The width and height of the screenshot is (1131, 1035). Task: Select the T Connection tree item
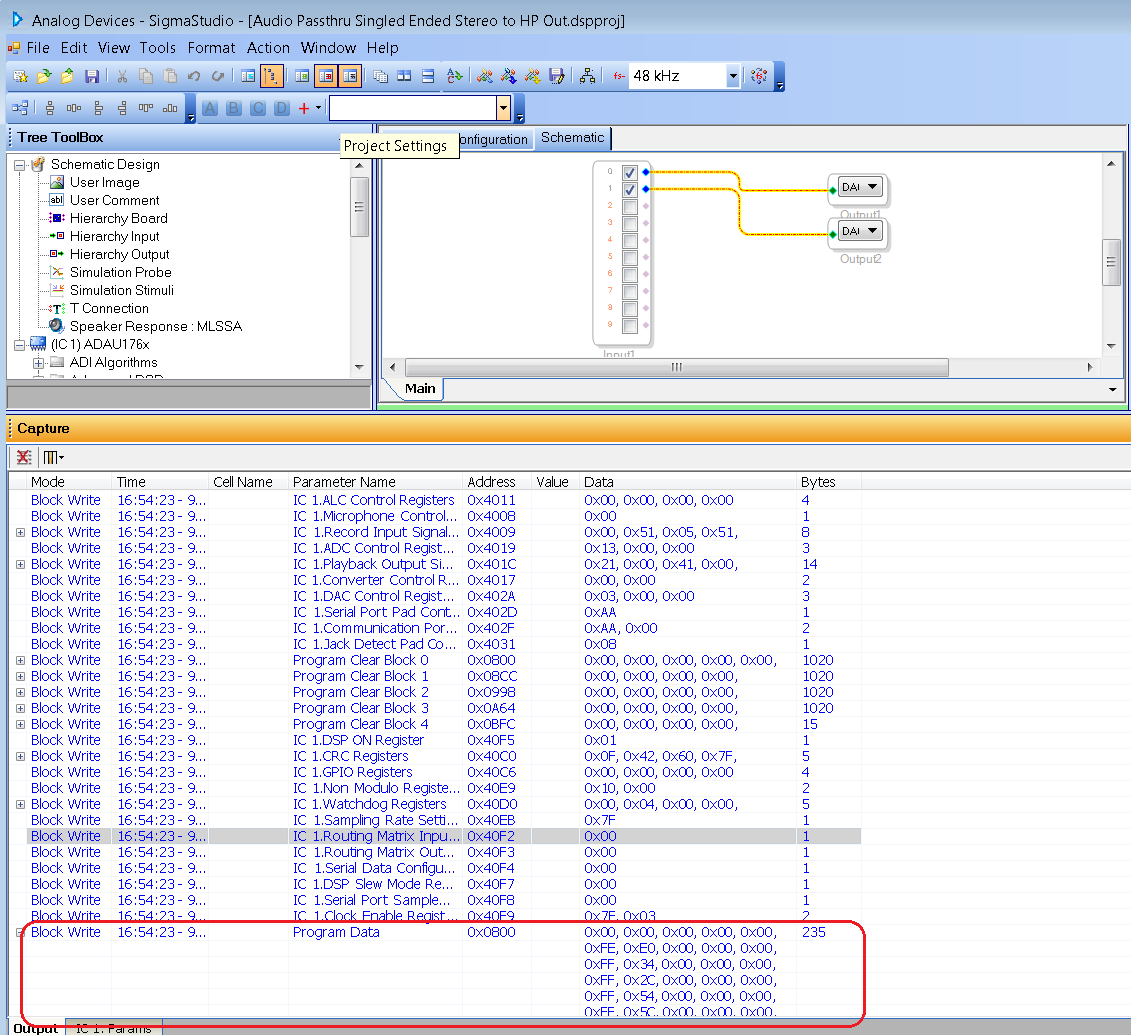(109, 309)
